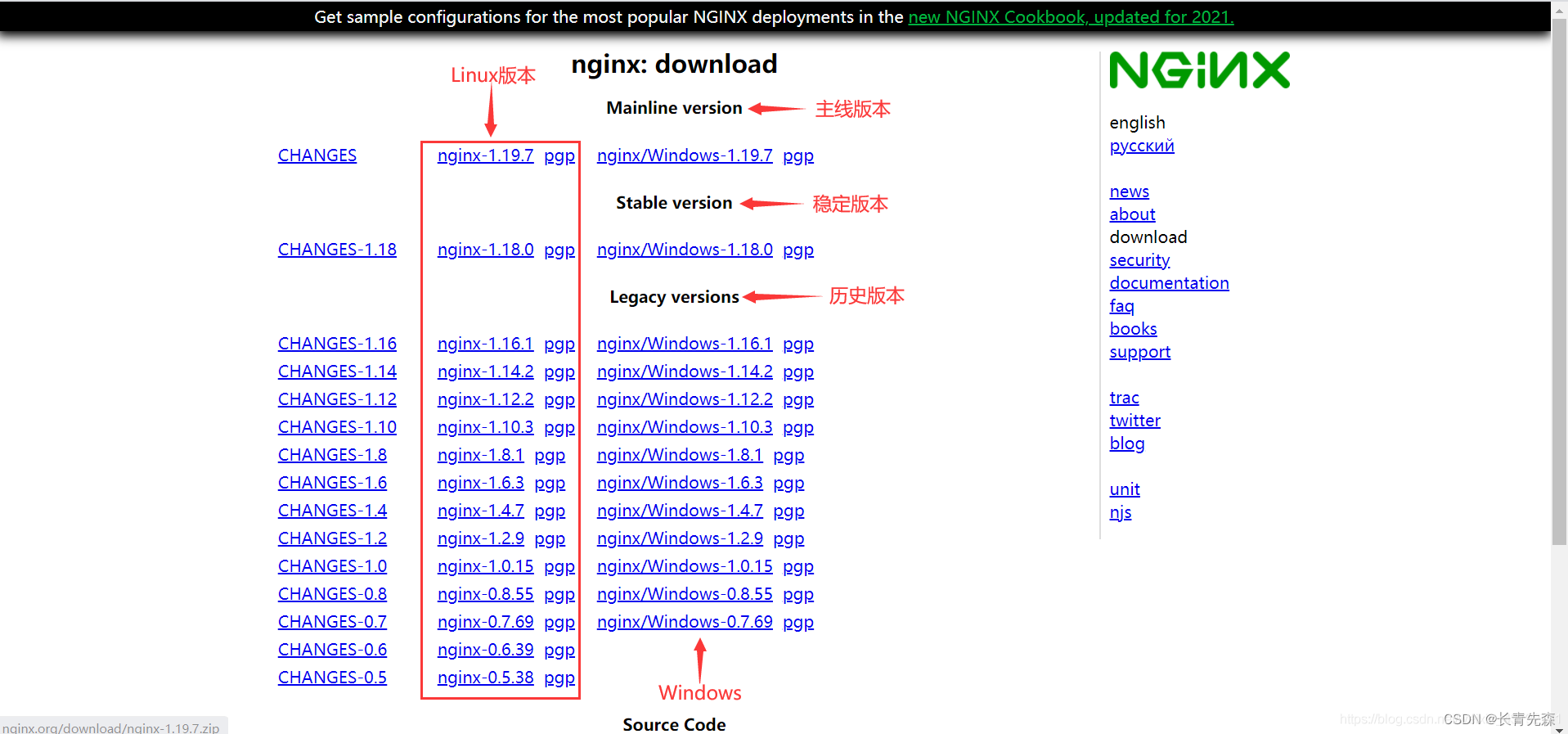Image resolution: width=1568 pixels, height=734 pixels.
Task: Open CHANGES-0.5 link
Action: point(332,678)
